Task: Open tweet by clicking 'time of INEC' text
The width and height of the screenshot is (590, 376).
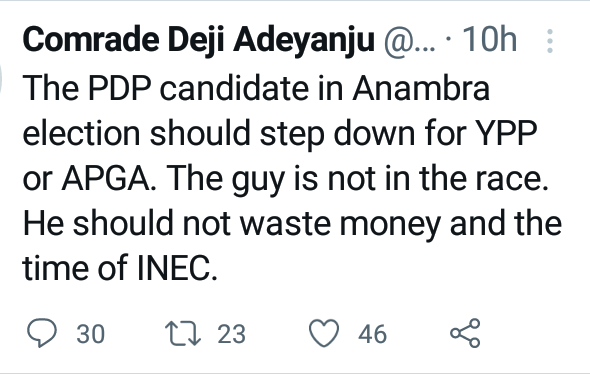Action: (120, 268)
